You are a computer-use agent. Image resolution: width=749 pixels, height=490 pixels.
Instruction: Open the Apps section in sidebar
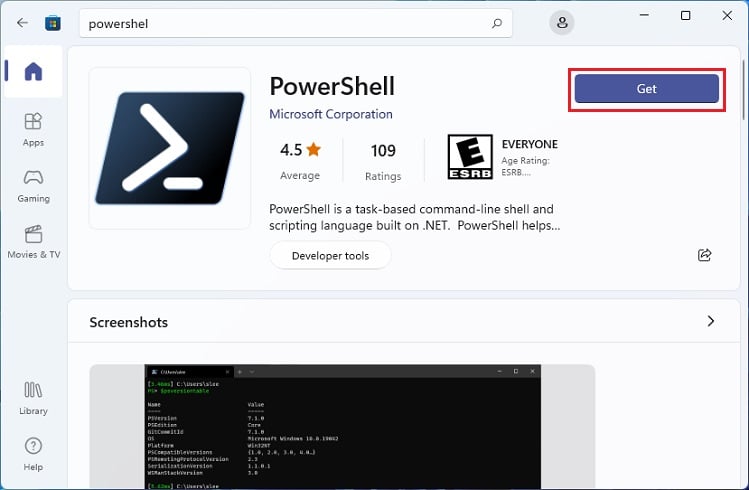(33, 129)
